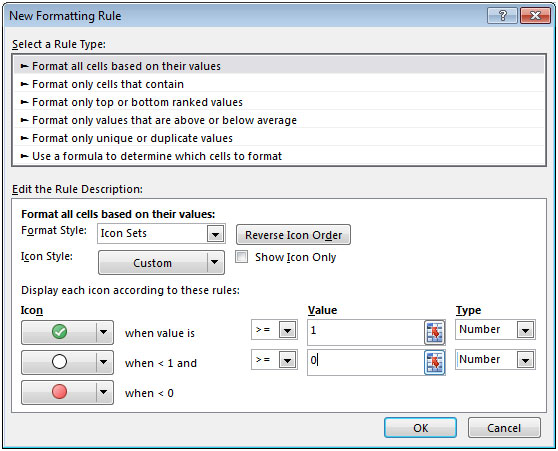Click the OK button
Screen dimensions: 558x451
(420, 428)
